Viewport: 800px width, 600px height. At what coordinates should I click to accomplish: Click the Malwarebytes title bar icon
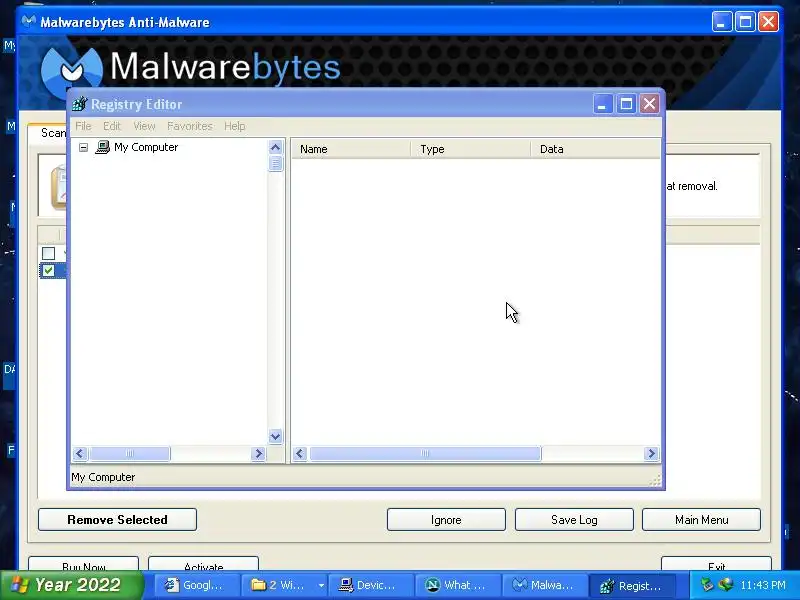coord(29,21)
